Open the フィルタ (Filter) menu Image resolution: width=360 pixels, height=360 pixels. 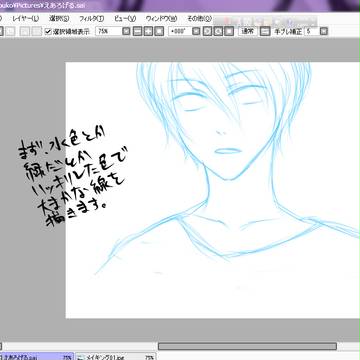[91, 19]
